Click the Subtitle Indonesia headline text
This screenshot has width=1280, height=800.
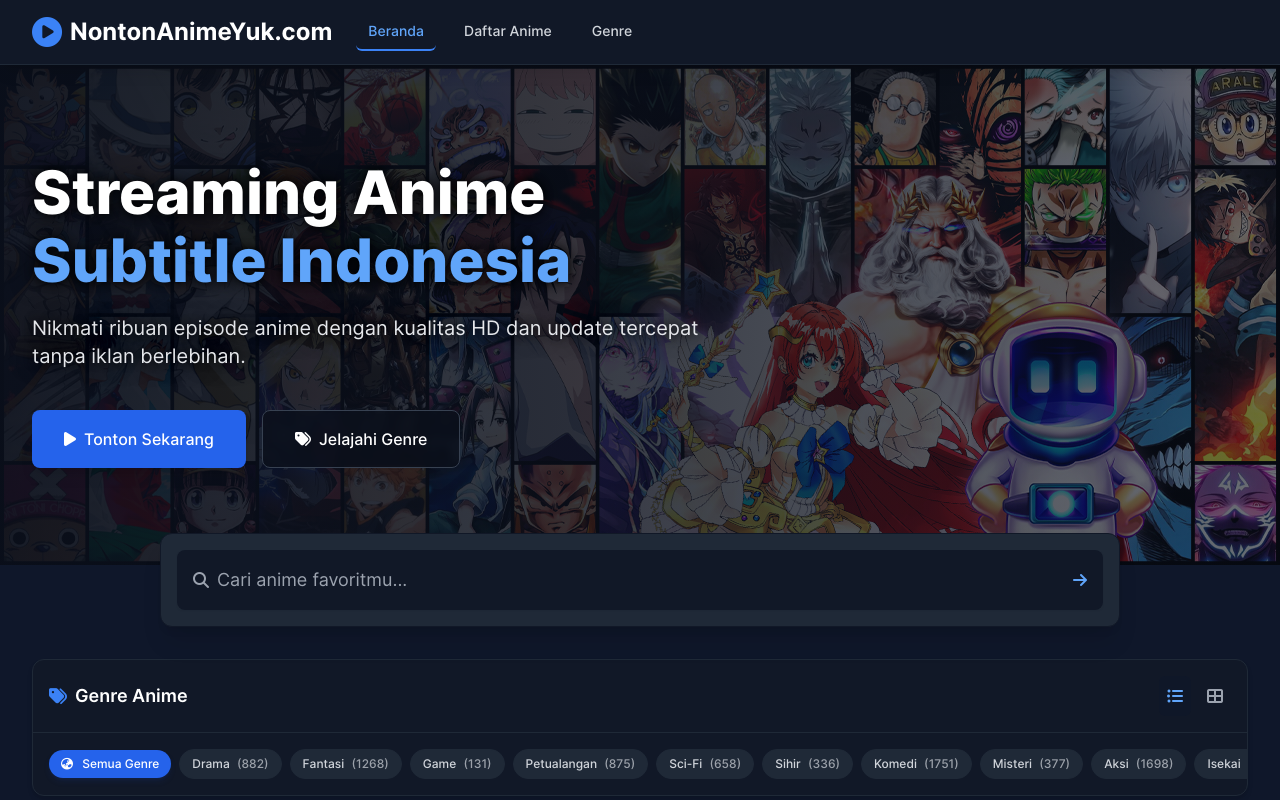coord(301,260)
